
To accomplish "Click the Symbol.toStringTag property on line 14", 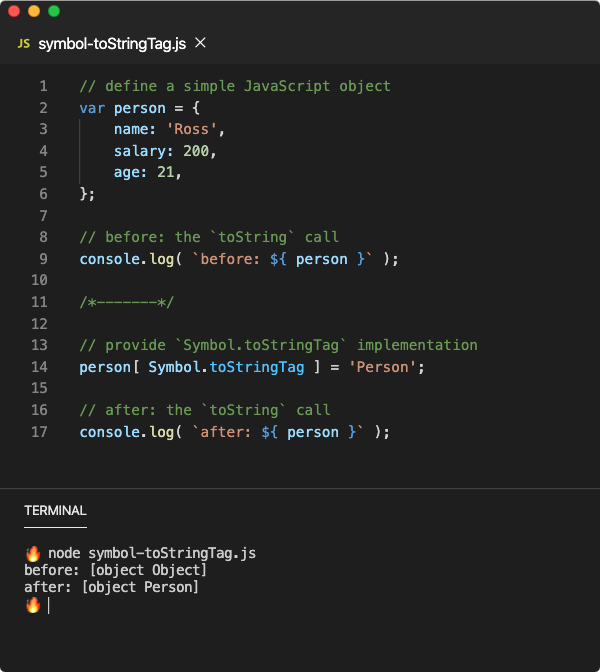I will [x=226, y=367].
